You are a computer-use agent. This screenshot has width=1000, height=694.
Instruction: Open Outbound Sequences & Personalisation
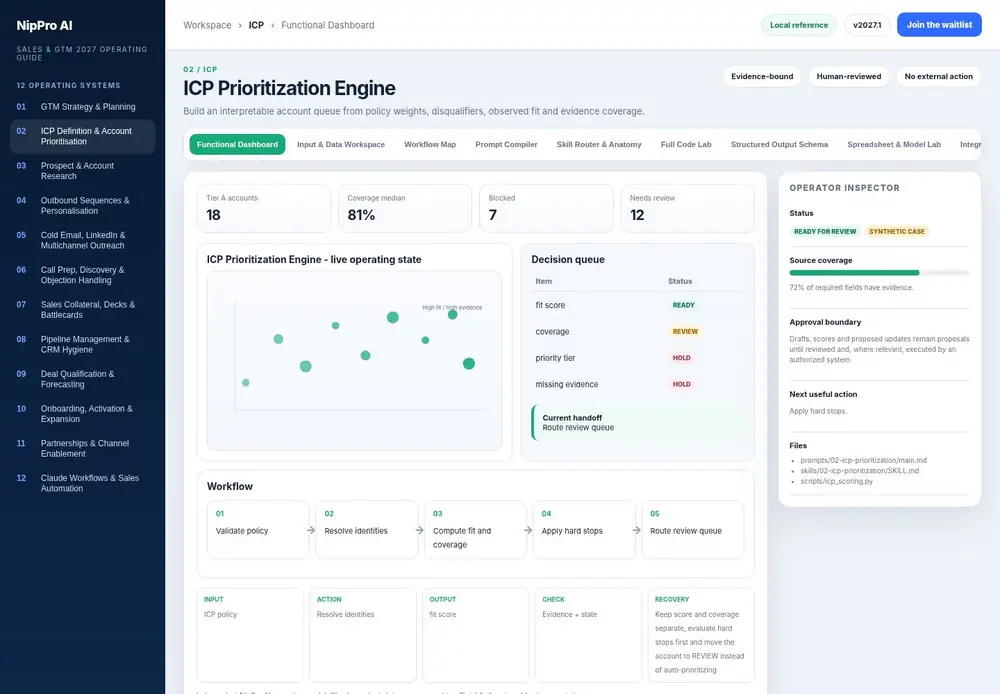[x=82, y=205]
